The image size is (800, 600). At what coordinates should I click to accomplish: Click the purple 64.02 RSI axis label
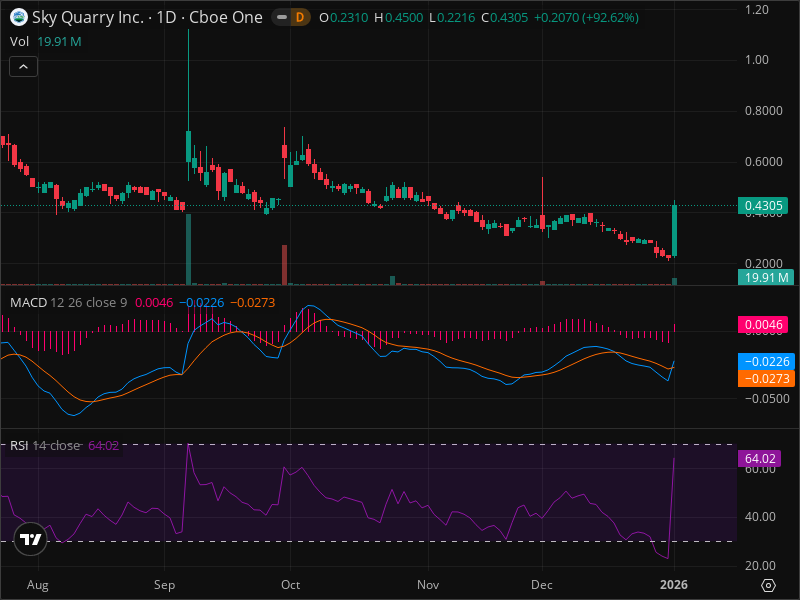[x=760, y=459]
